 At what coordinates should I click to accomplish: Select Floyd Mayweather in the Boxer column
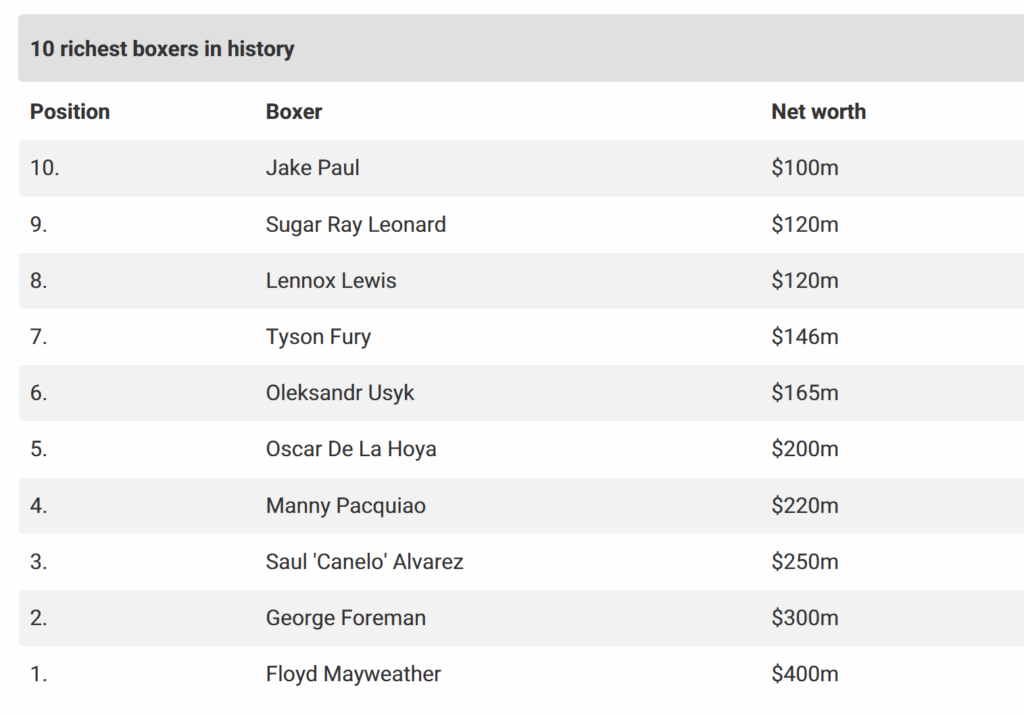(353, 674)
